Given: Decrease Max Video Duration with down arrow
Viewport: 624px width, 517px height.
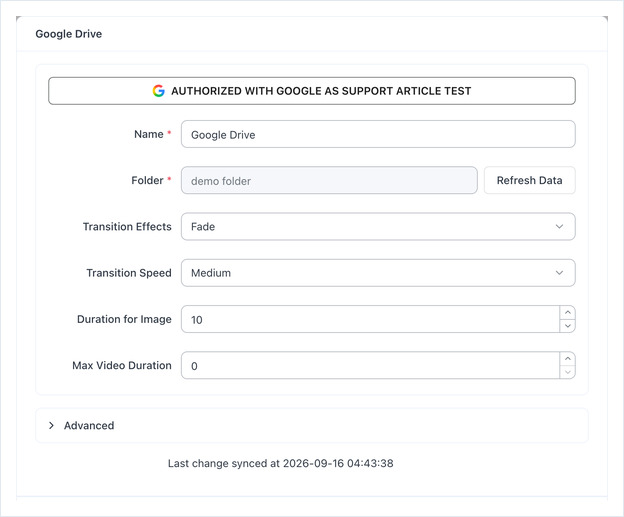Looking at the screenshot, I should (567, 372).
